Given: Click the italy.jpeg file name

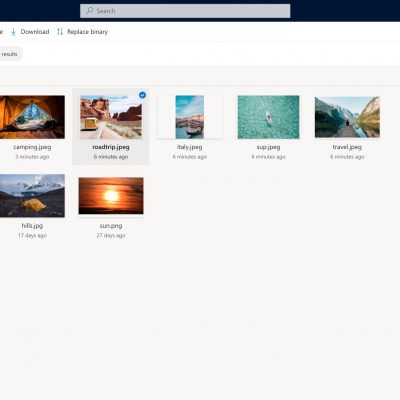Looking at the screenshot, I should tap(190, 147).
